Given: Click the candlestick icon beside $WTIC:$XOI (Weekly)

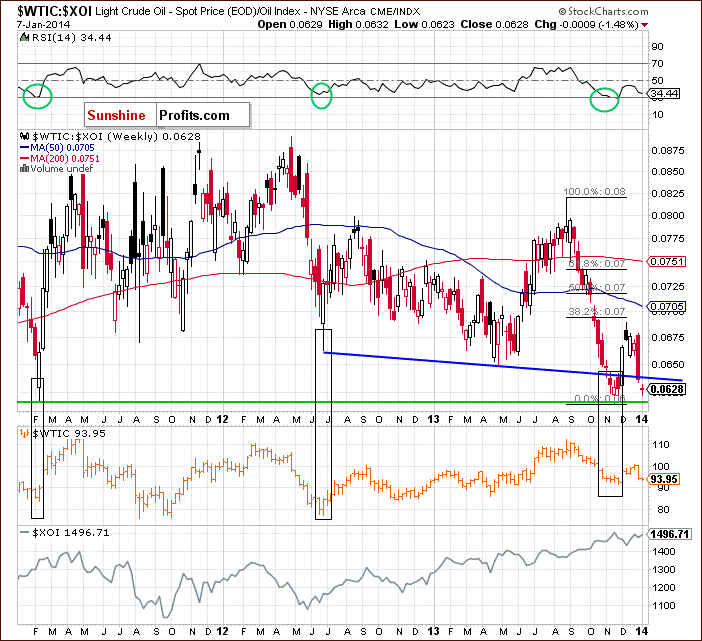Looking at the screenshot, I should (25, 136).
